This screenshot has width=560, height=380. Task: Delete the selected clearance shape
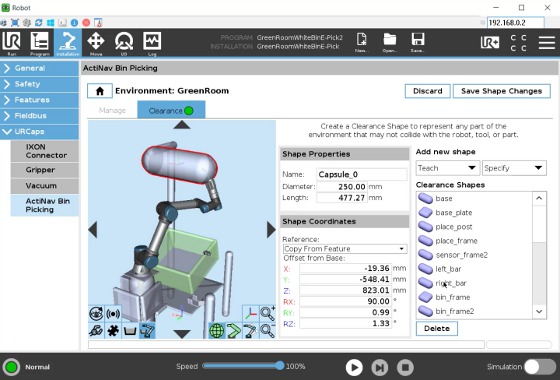[436, 328]
